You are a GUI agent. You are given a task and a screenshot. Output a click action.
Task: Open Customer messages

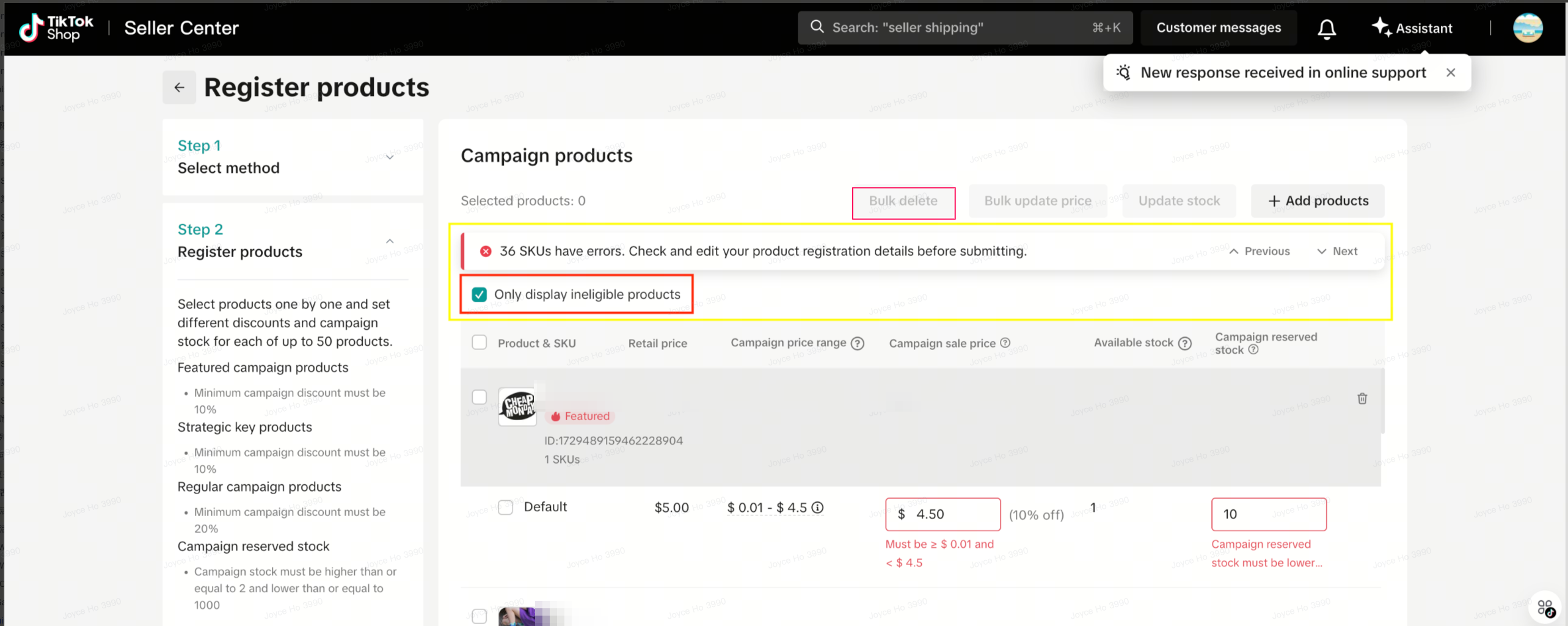1218,28
